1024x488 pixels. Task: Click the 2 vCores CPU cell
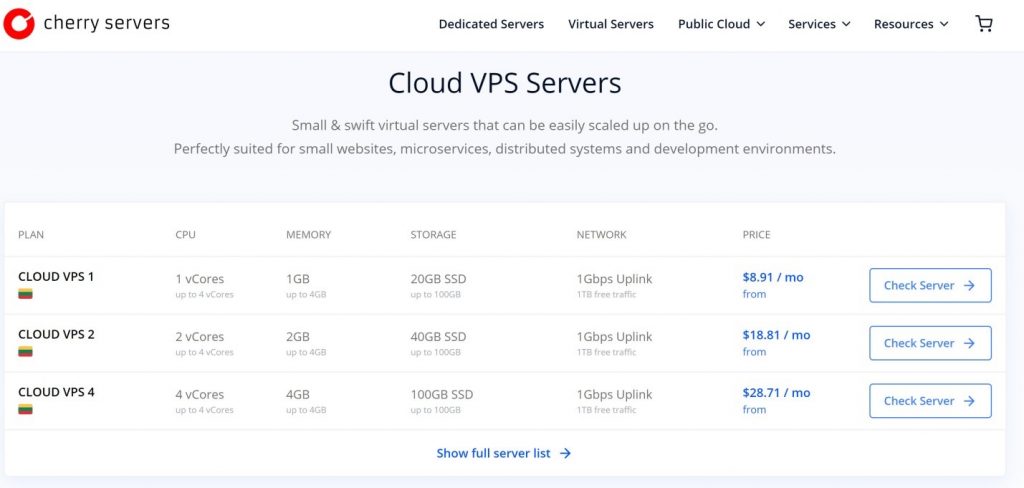(x=200, y=337)
